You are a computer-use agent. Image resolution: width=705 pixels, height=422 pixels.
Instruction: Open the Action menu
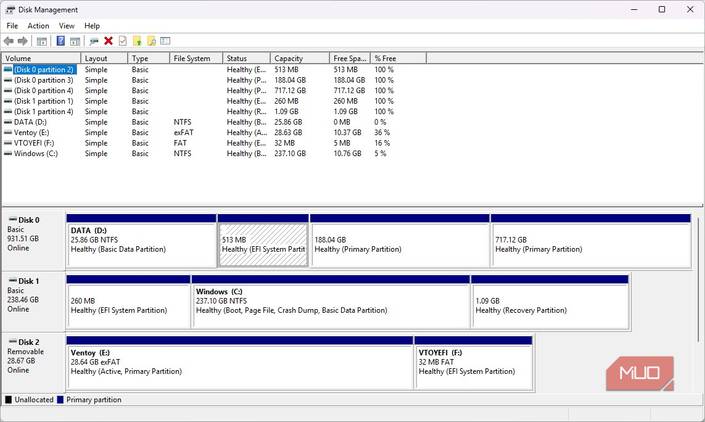[x=38, y=26]
